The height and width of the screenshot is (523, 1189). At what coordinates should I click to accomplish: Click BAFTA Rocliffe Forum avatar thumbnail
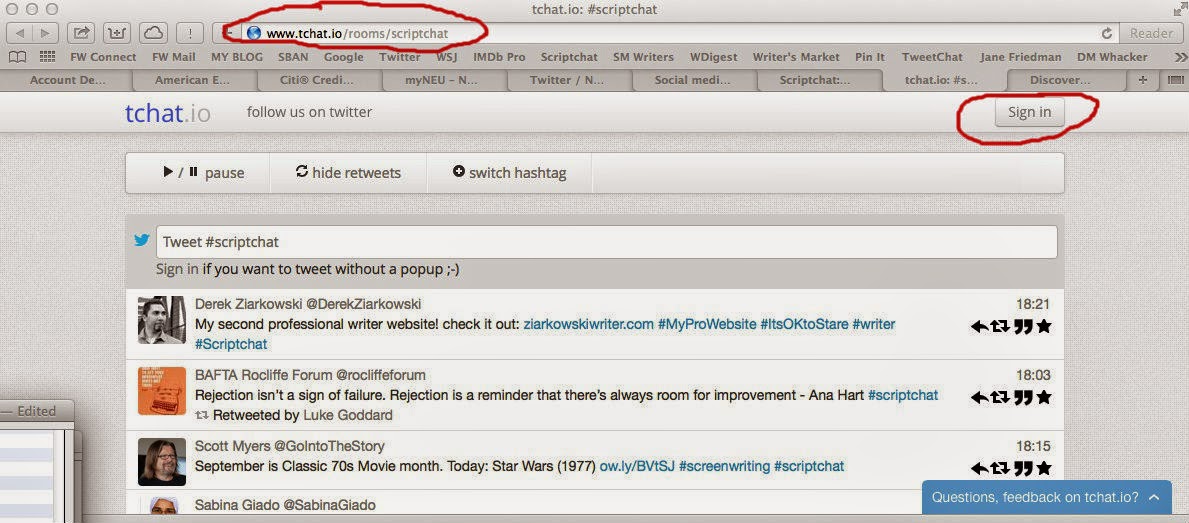pos(162,391)
